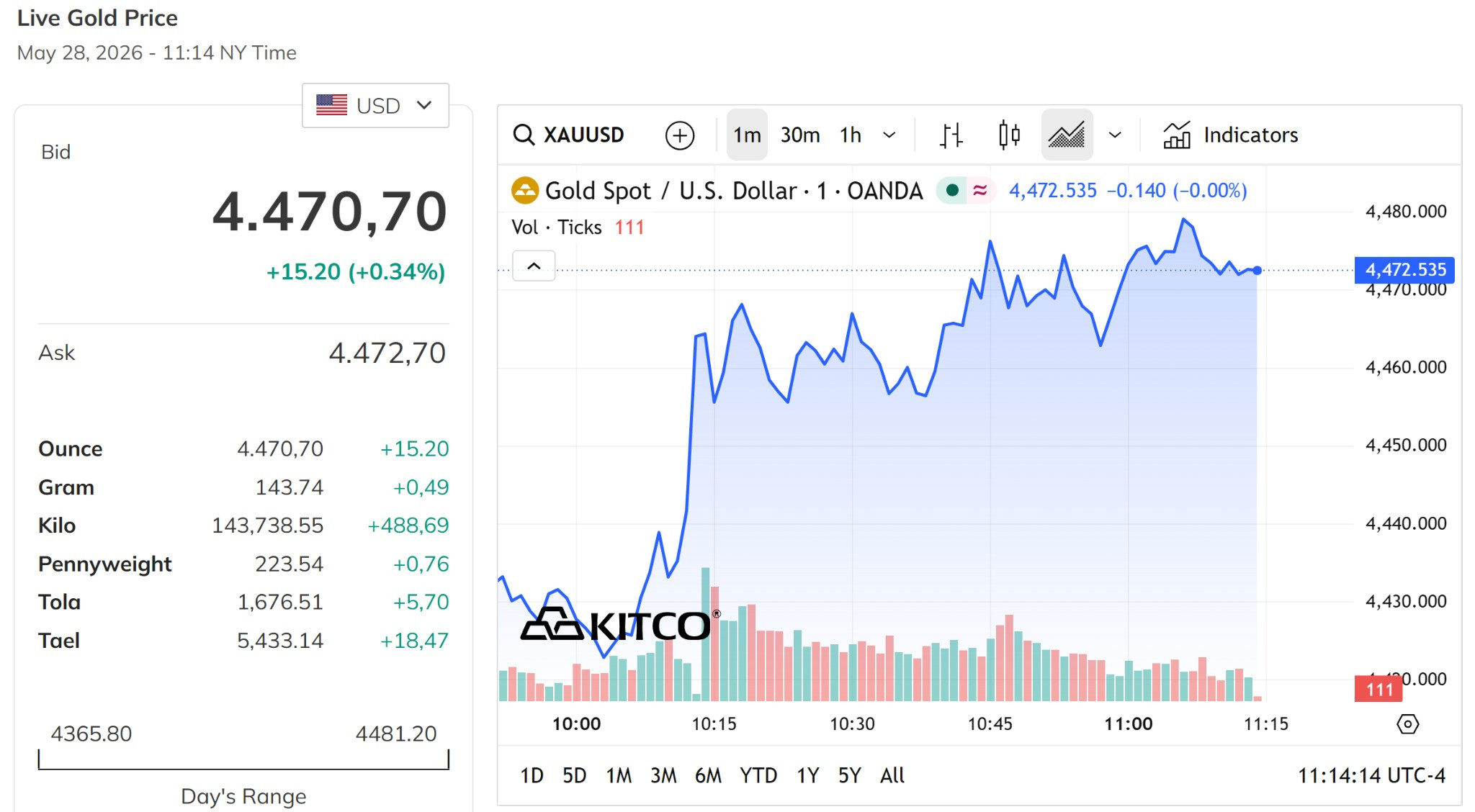Select the area chart style icon

[x=1067, y=135]
